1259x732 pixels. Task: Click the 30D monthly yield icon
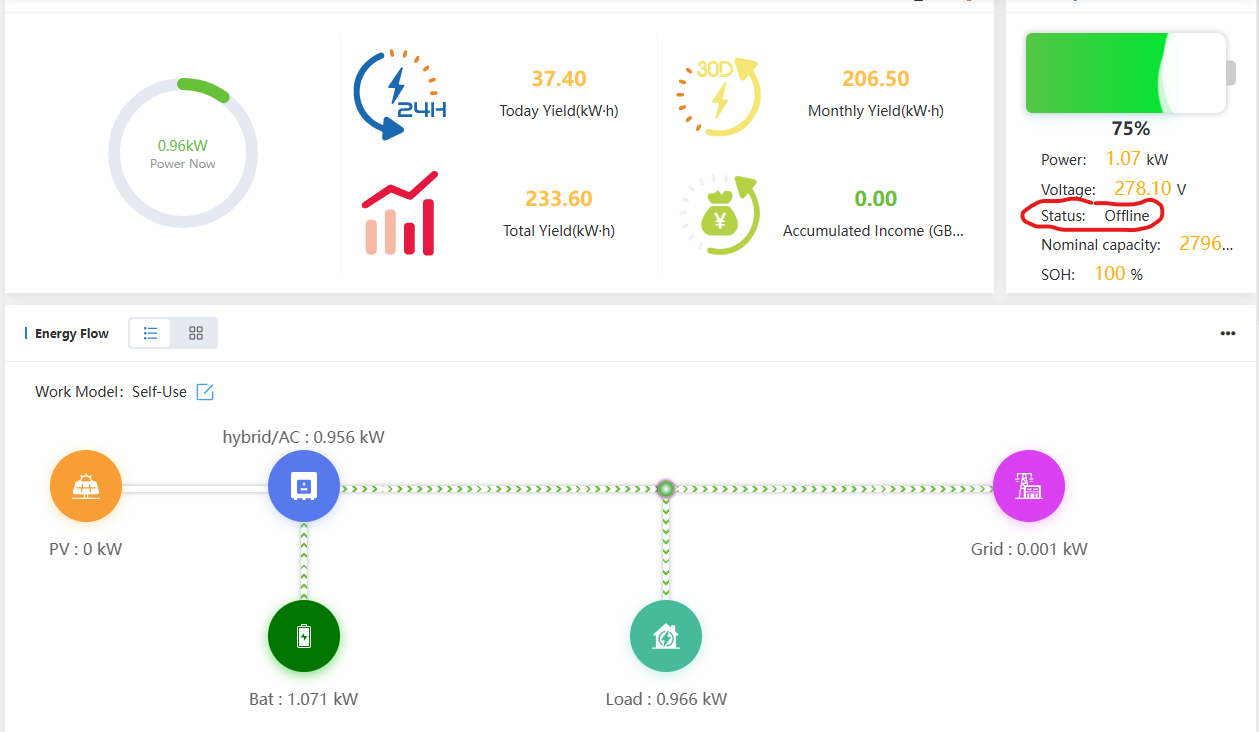[719, 97]
